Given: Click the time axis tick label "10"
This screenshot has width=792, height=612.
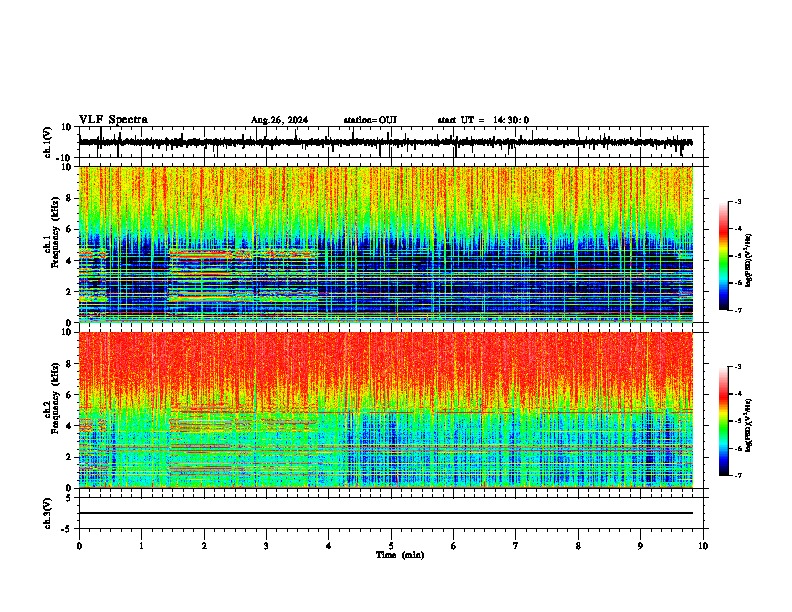Looking at the screenshot, I should tap(703, 546).
